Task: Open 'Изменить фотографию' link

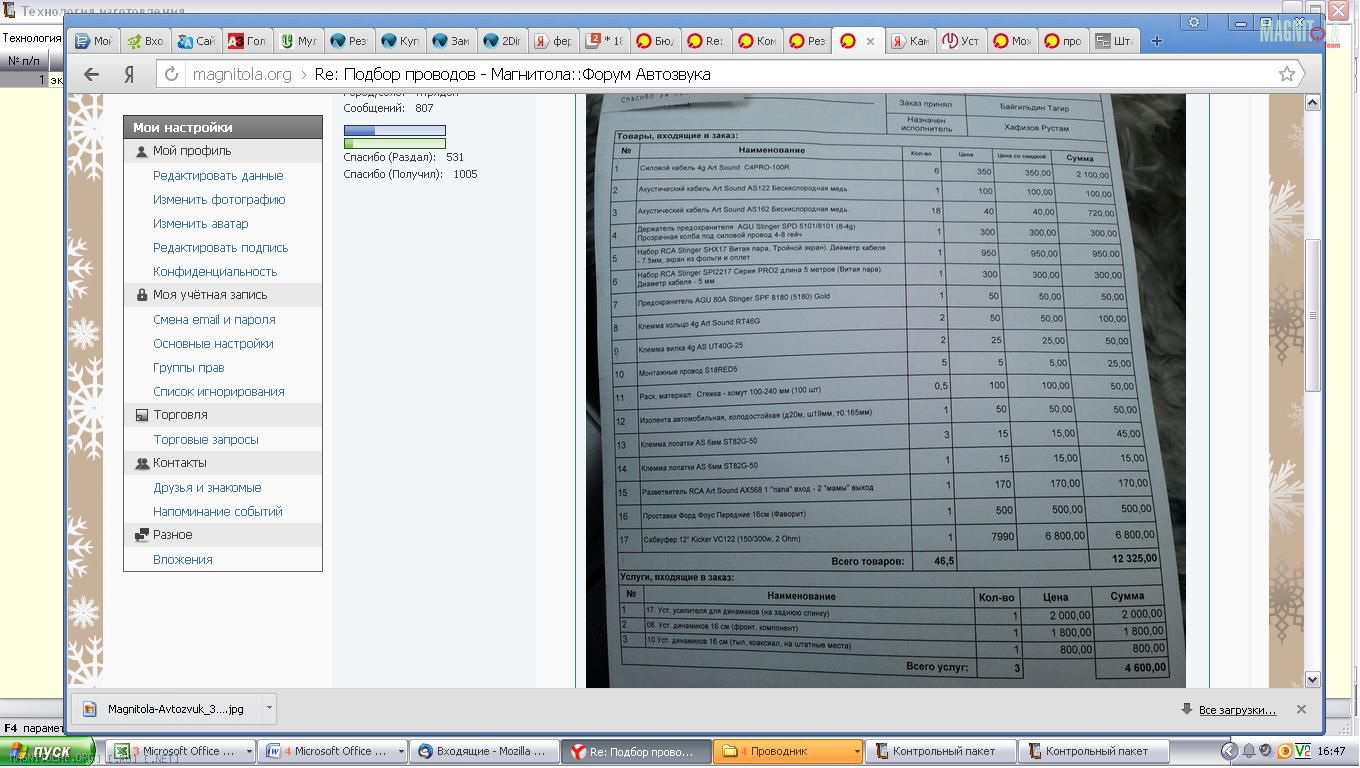Action: tap(219, 200)
